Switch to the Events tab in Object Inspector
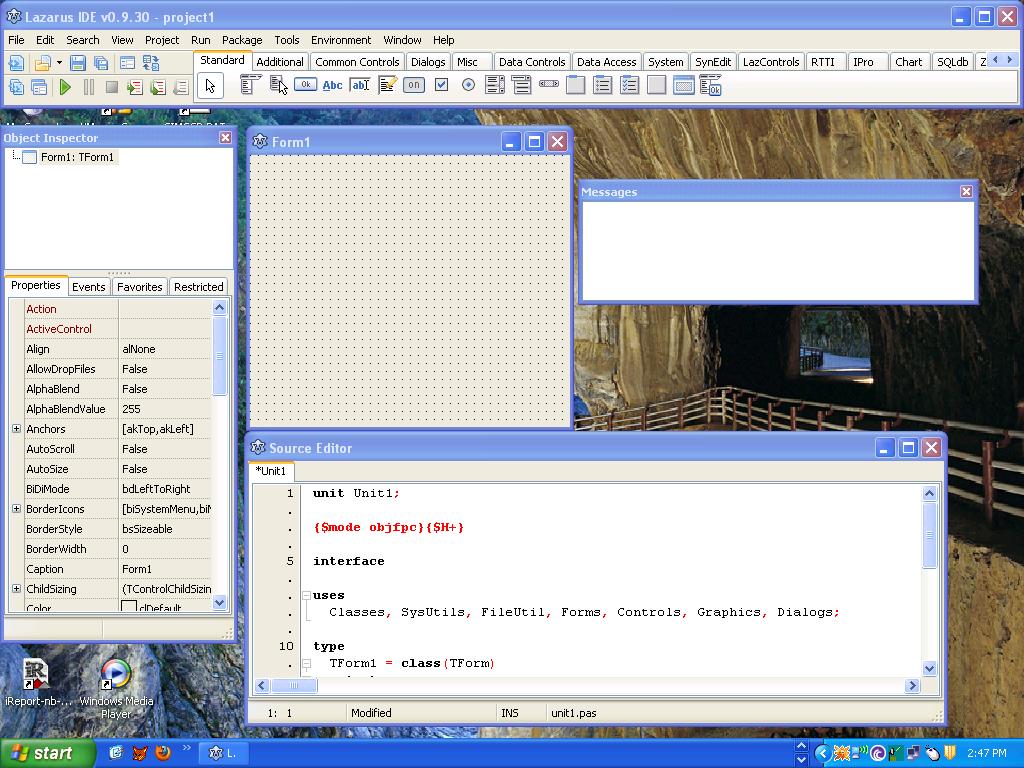The image size is (1024, 768). point(88,286)
